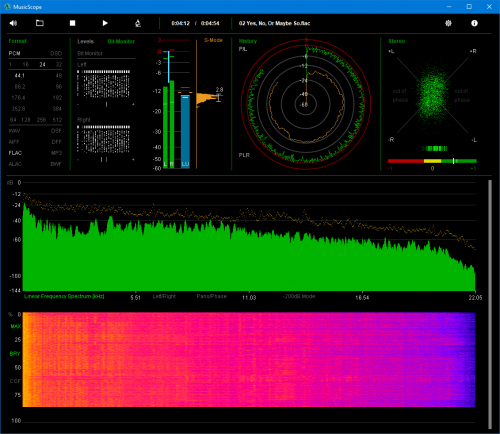The image size is (500, 434).
Task: Open settings with the gear icon
Action: coord(448,23)
